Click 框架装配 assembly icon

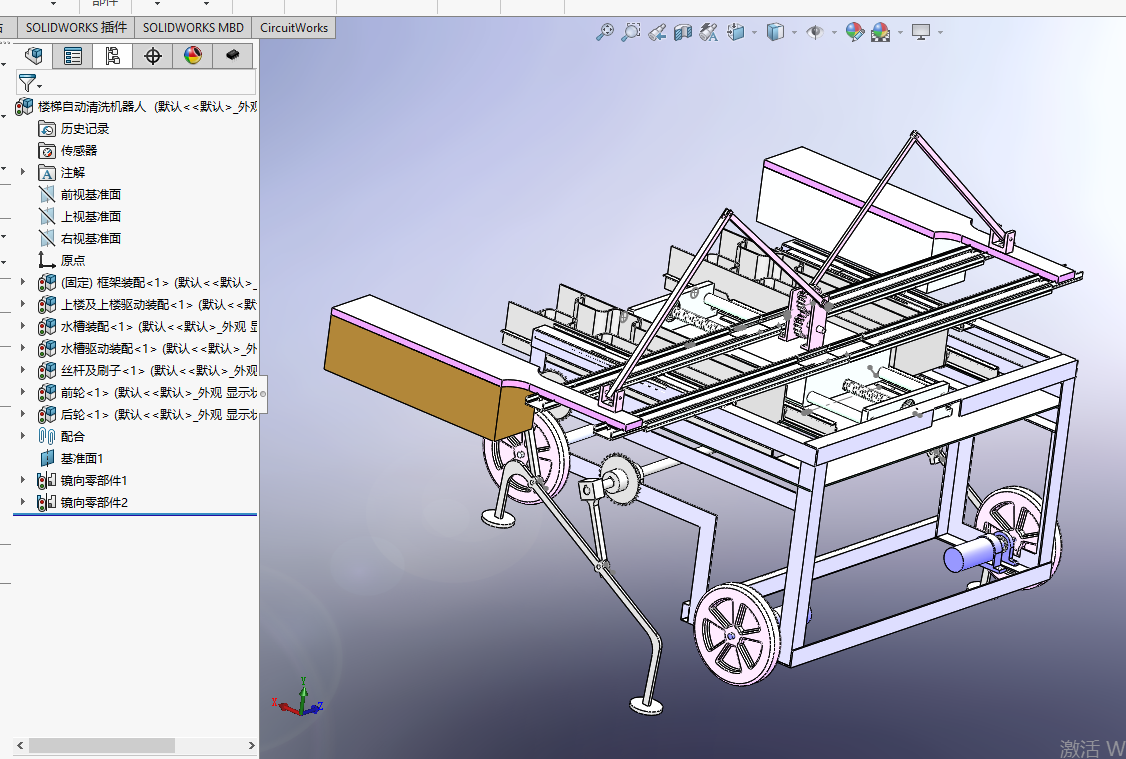pyautogui.click(x=47, y=282)
